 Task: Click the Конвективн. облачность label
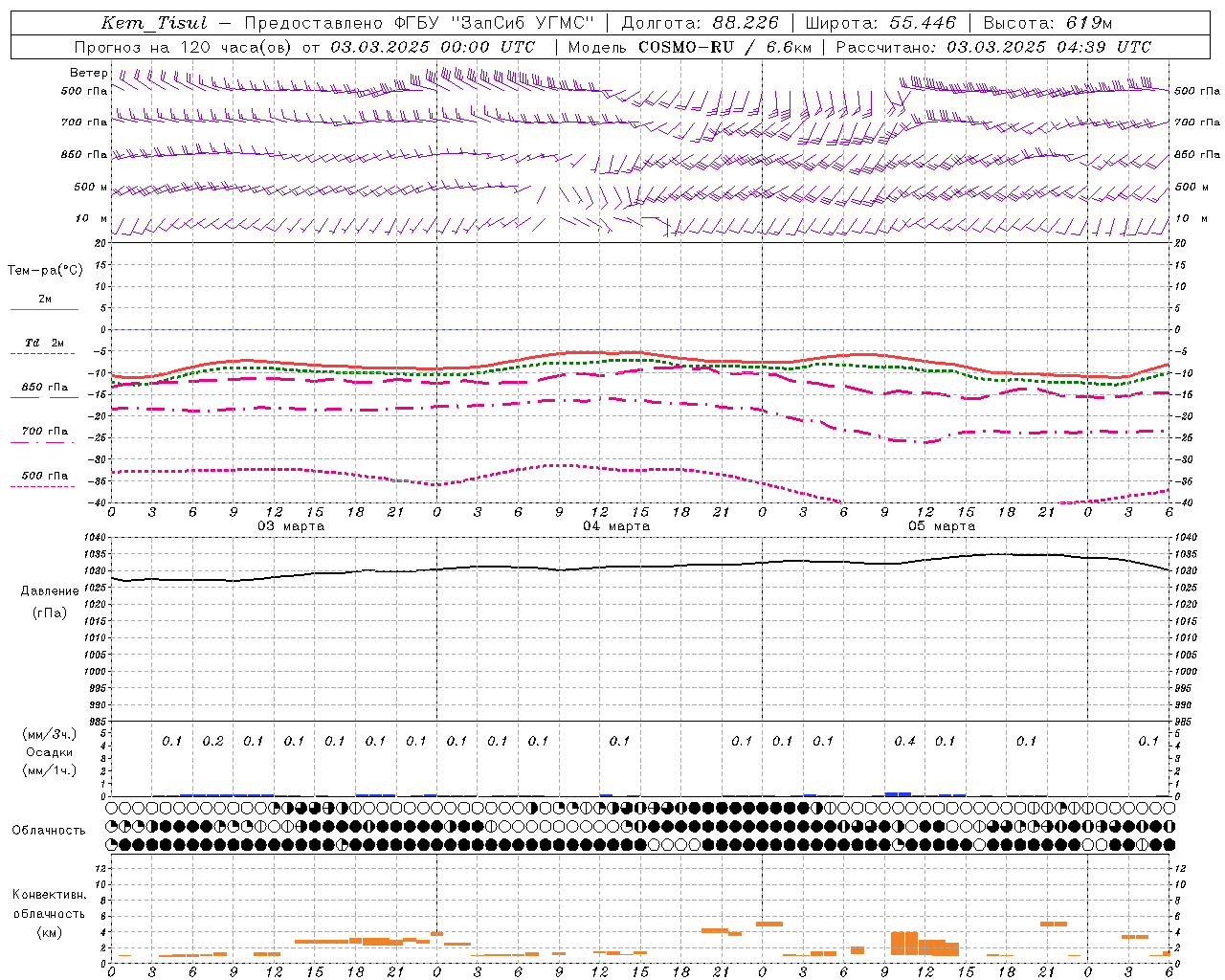49,904
